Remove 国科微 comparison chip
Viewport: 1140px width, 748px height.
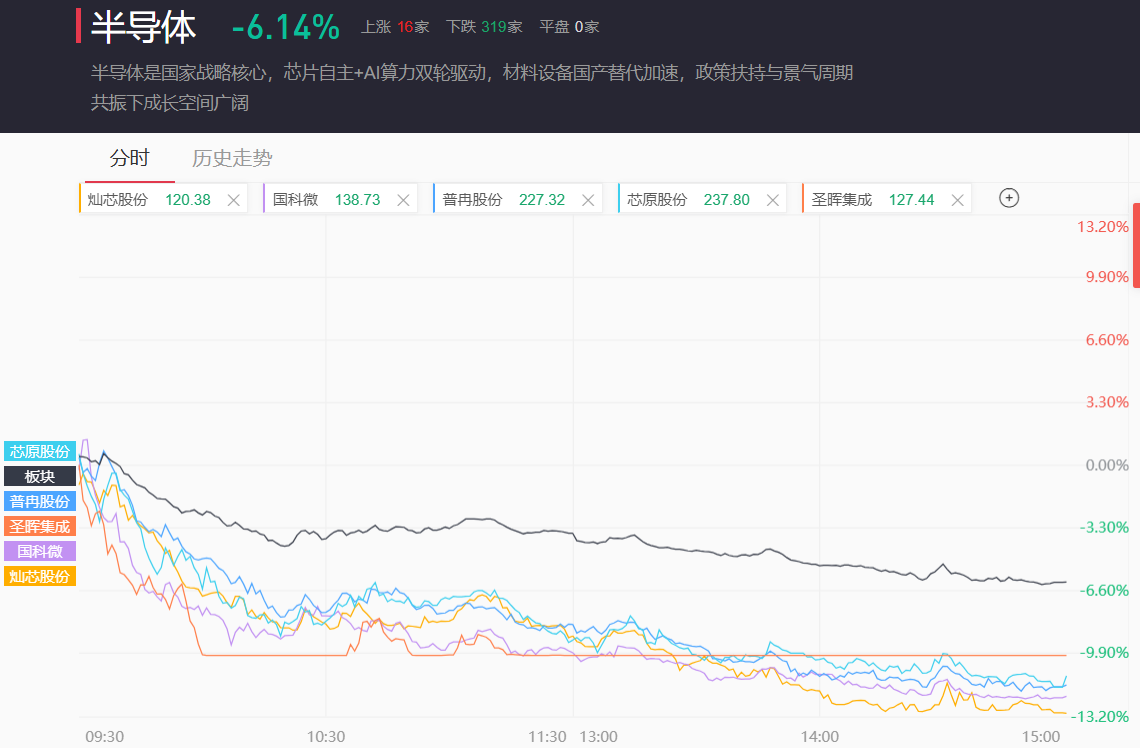coord(403,200)
